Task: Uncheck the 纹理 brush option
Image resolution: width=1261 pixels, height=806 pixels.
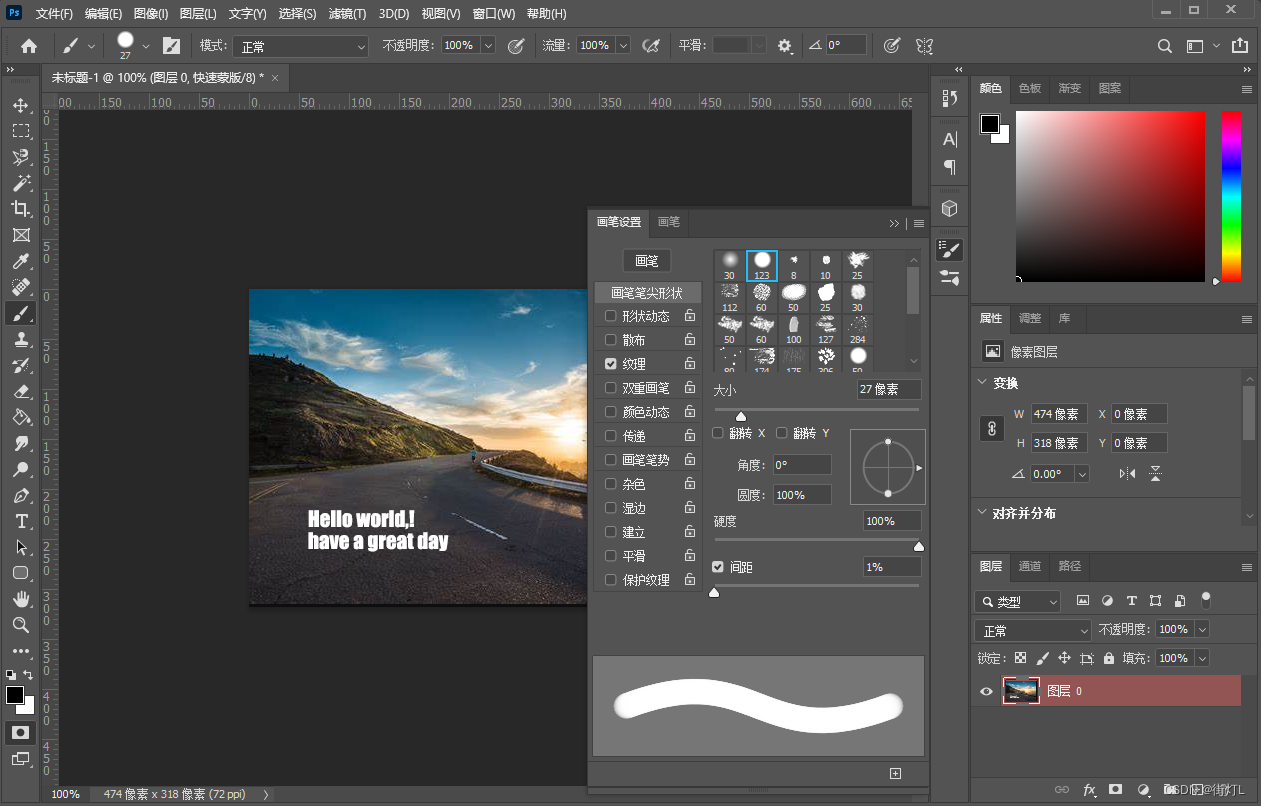Action: pos(611,364)
